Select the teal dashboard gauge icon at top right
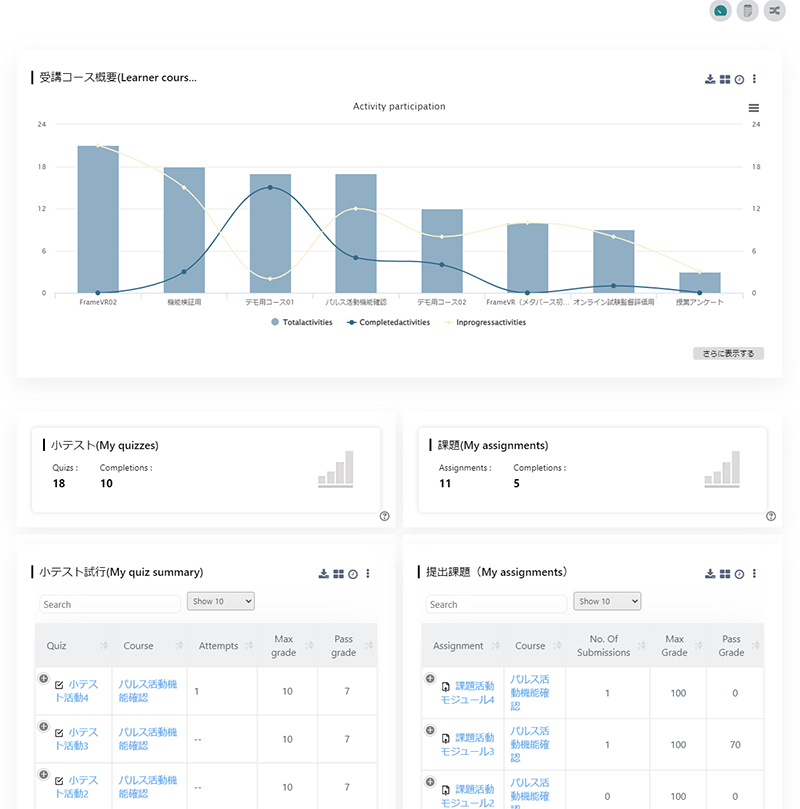This screenshot has width=800, height=809. 720,11
